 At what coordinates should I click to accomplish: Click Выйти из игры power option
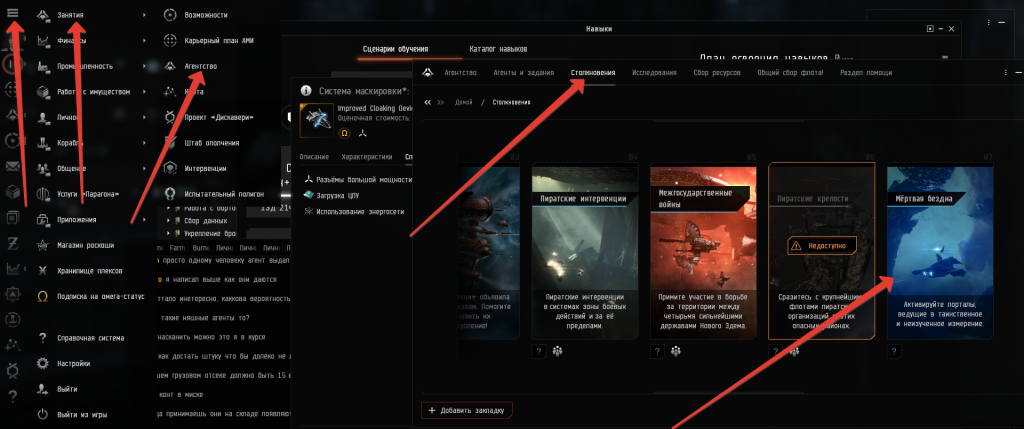(x=82, y=413)
